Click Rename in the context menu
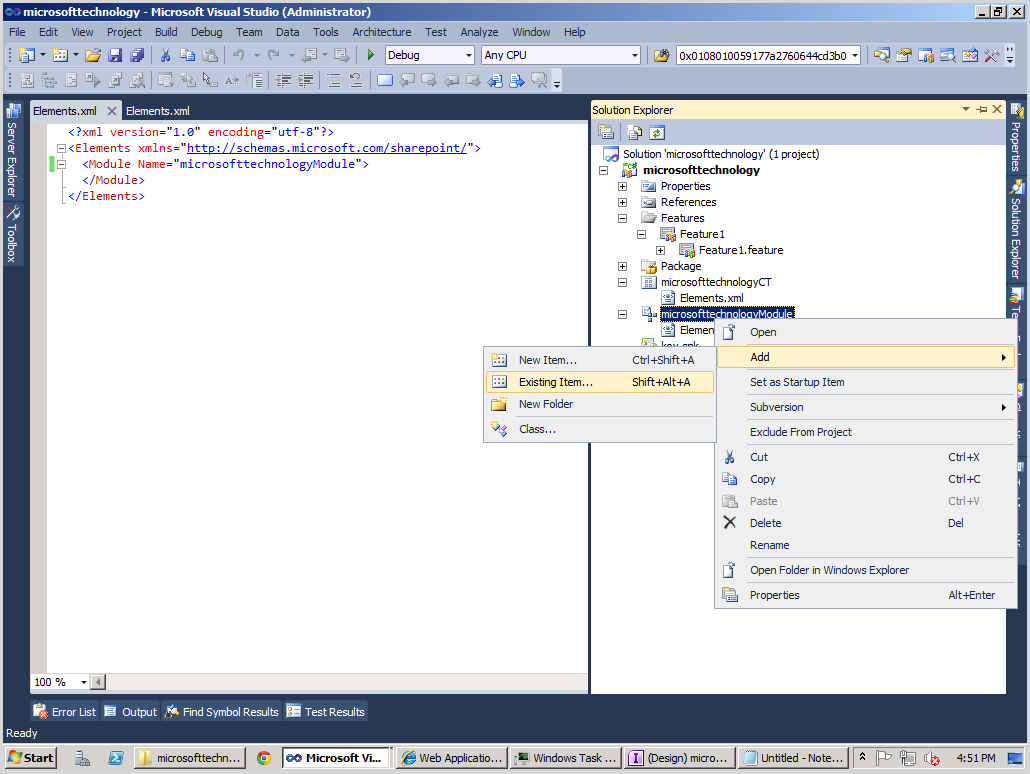Viewport: 1030px width, 774px height. click(x=769, y=545)
